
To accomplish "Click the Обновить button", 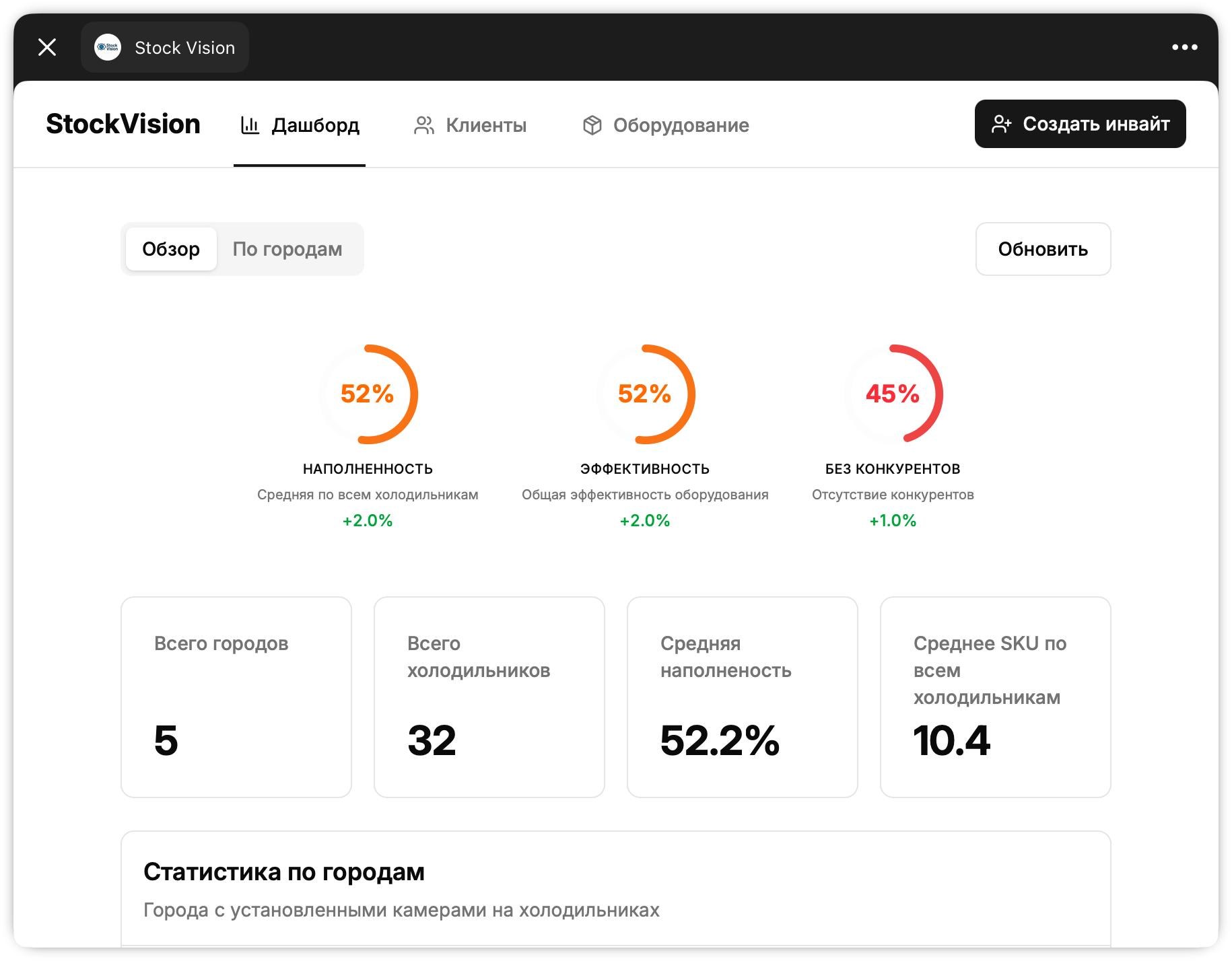I will (1043, 249).
